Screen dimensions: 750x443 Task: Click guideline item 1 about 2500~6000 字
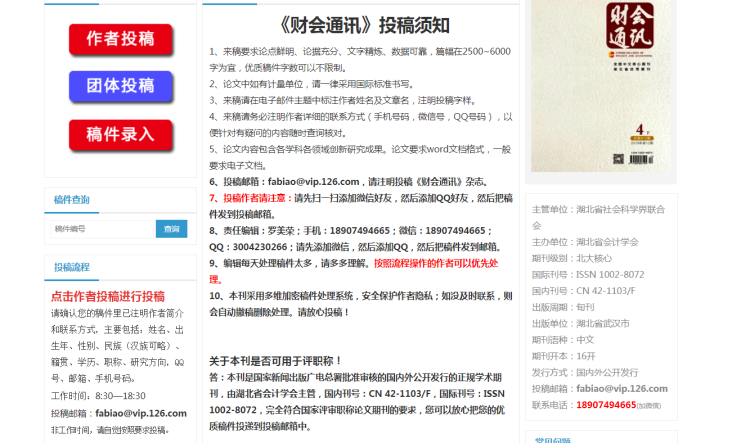[360, 59]
